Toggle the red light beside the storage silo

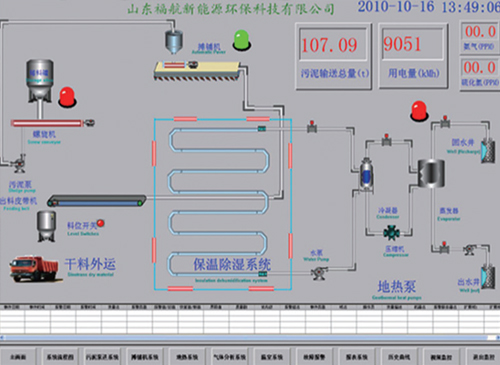(x=67, y=97)
